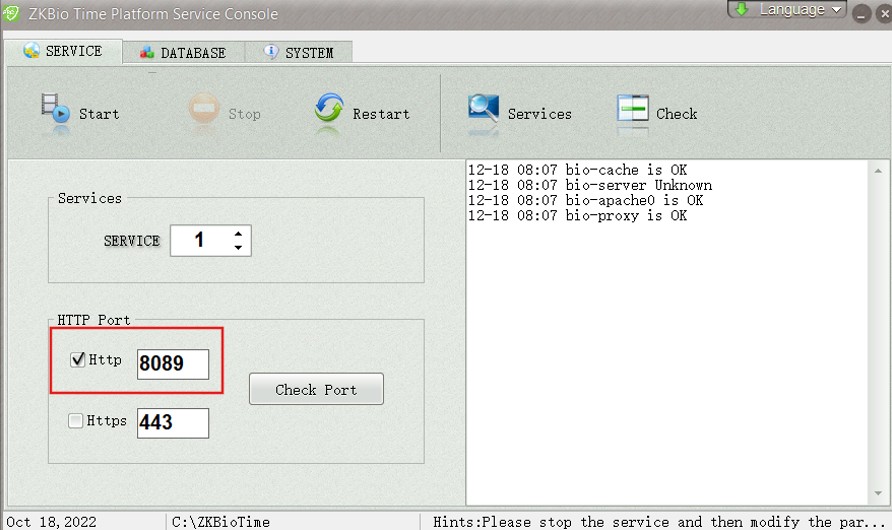
Task: Click the Restart label in the toolbar
Action: tap(381, 114)
